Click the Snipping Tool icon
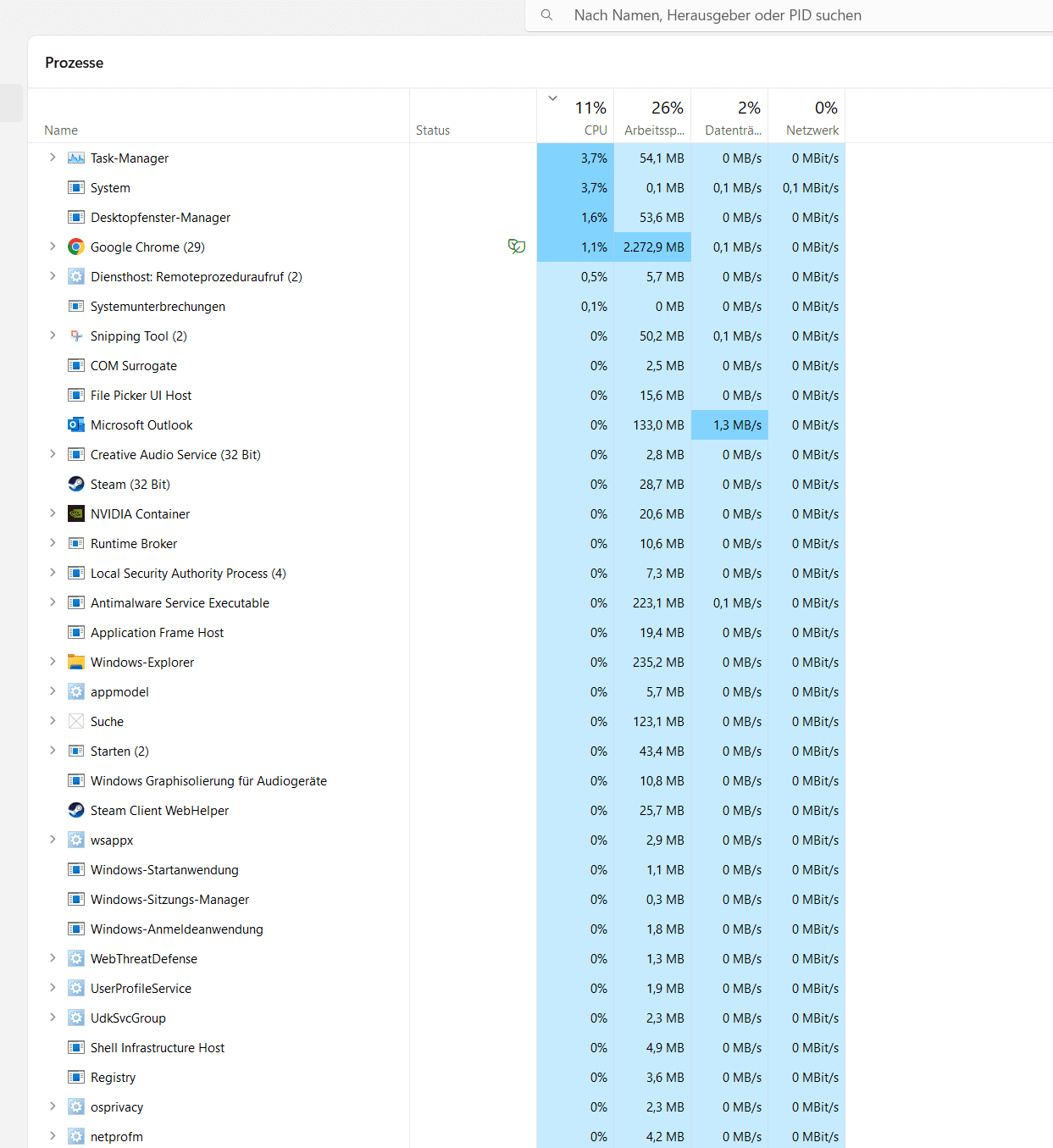Screen dimensions: 1053x1148 (76, 336)
